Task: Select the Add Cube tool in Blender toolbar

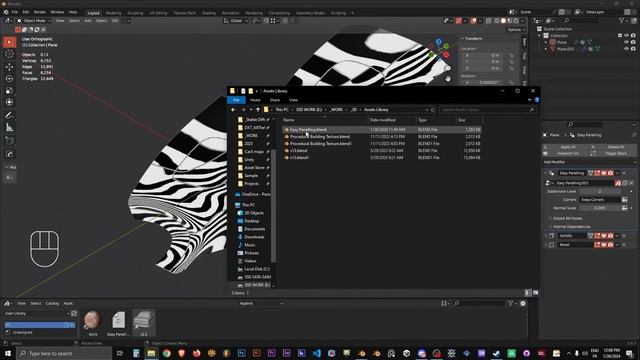Action: [9, 141]
